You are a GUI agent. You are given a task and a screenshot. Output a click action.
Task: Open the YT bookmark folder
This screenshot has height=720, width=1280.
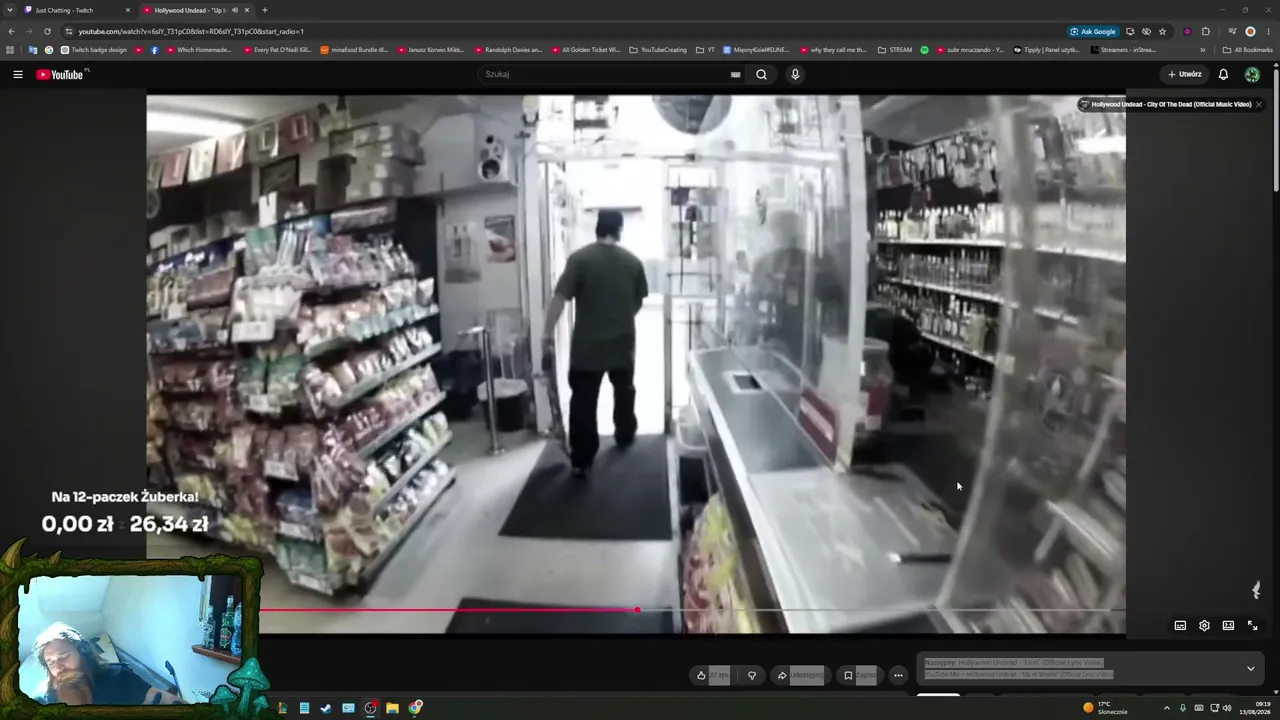point(705,50)
